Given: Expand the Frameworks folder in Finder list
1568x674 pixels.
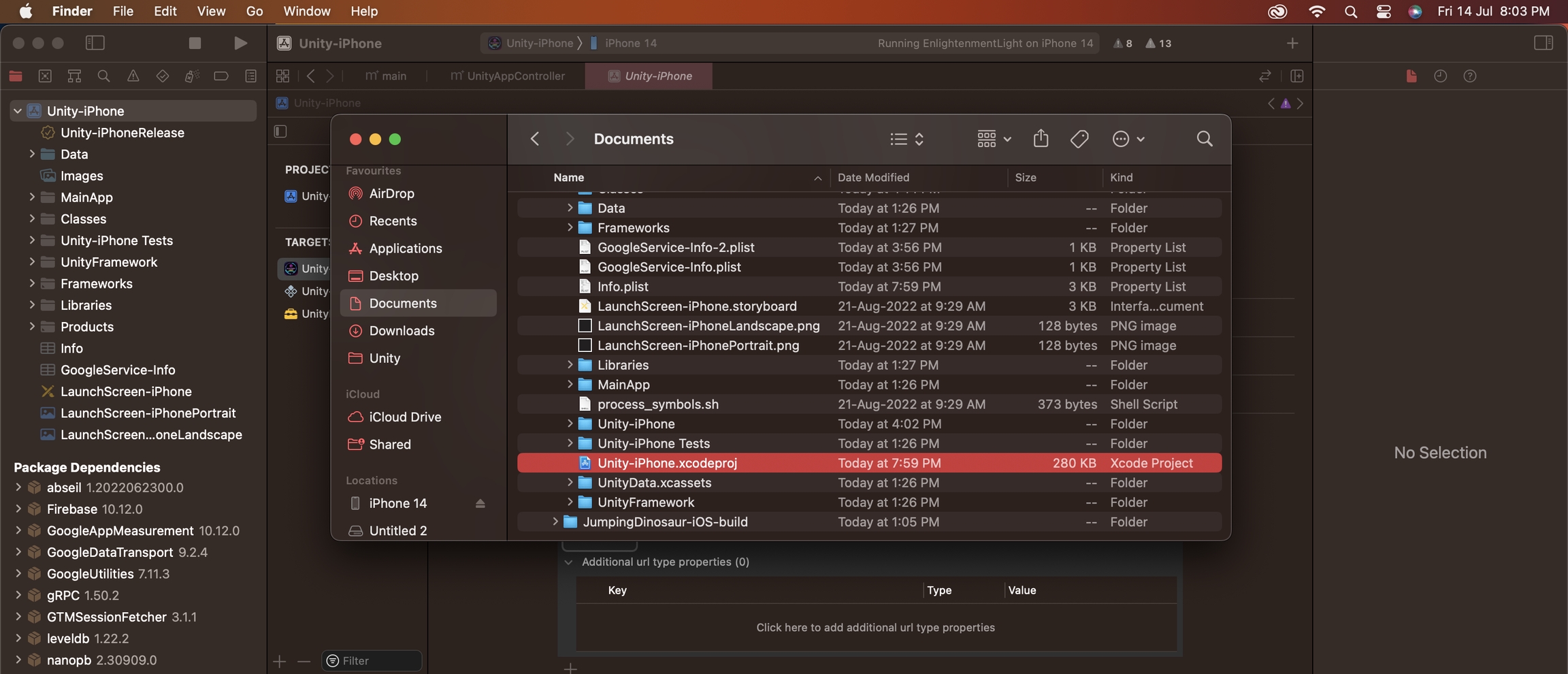Looking at the screenshot, I should click(570, 227).
